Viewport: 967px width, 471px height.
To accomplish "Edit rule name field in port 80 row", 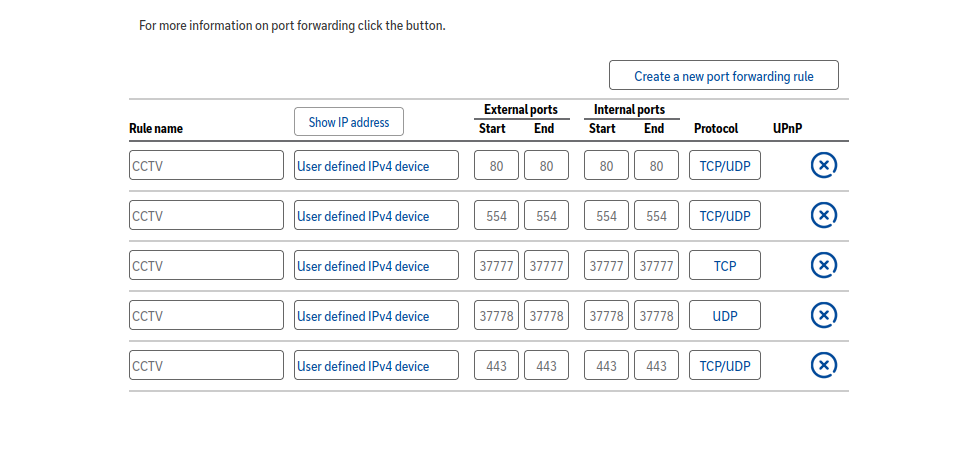I will pos(206,166).
